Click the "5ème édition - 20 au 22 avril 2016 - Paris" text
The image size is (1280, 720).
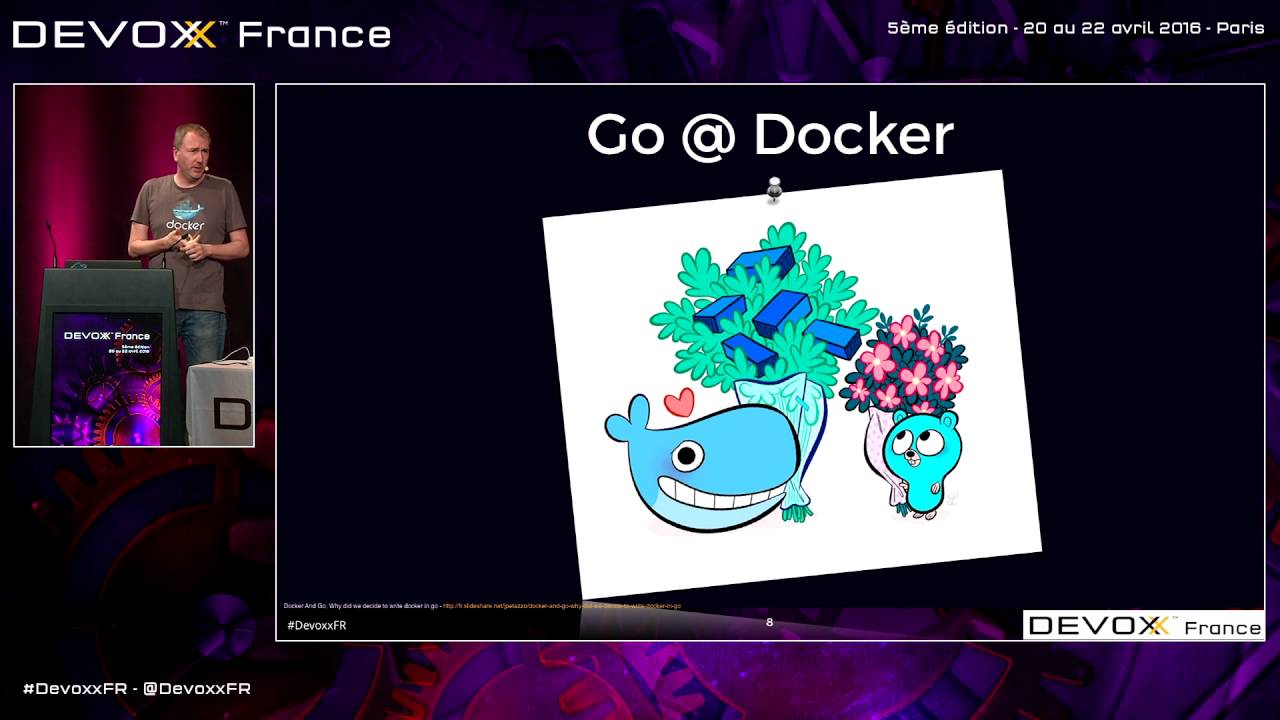click(x=1076, y=28)
